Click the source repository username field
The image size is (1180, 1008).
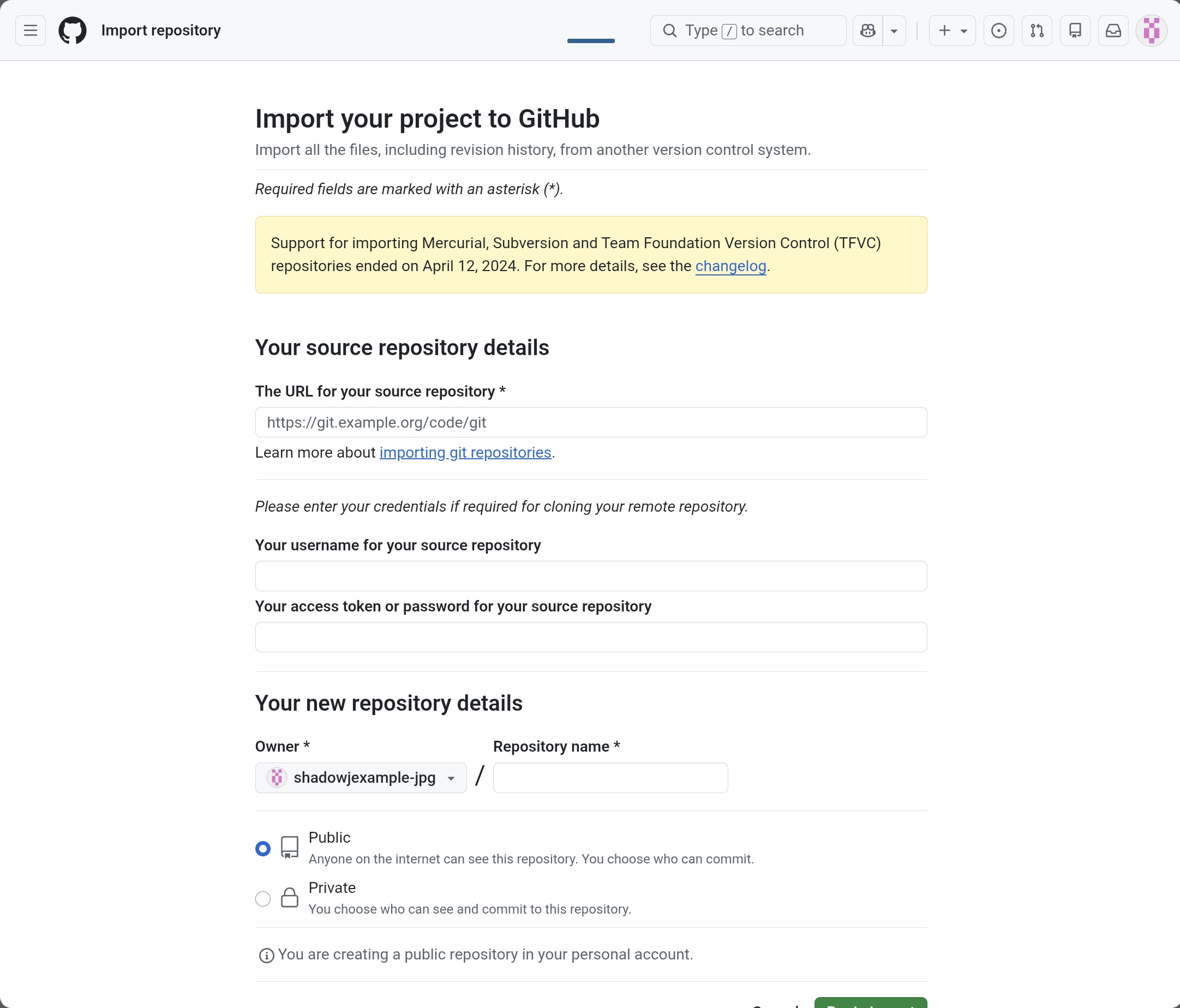tap(591, 577)
